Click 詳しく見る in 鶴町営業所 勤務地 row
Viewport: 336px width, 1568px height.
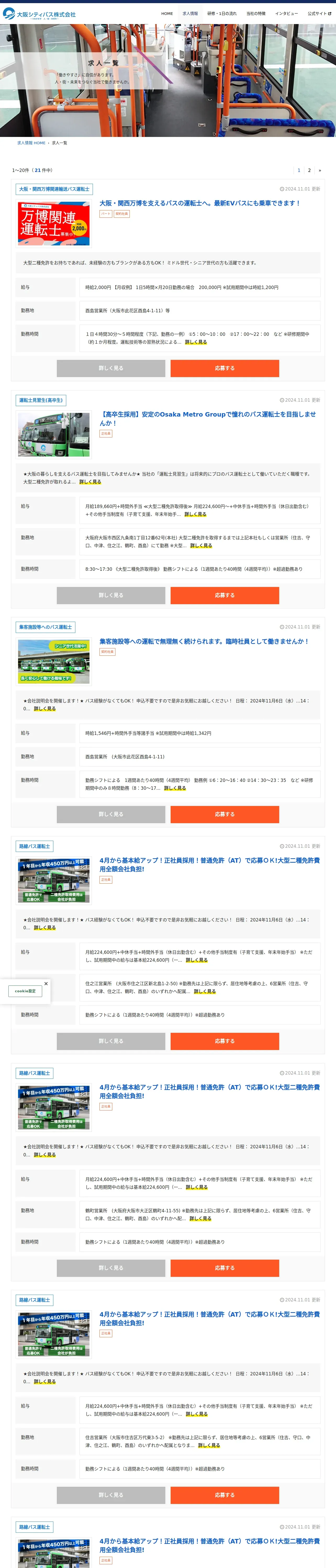tap(201, 1219)
